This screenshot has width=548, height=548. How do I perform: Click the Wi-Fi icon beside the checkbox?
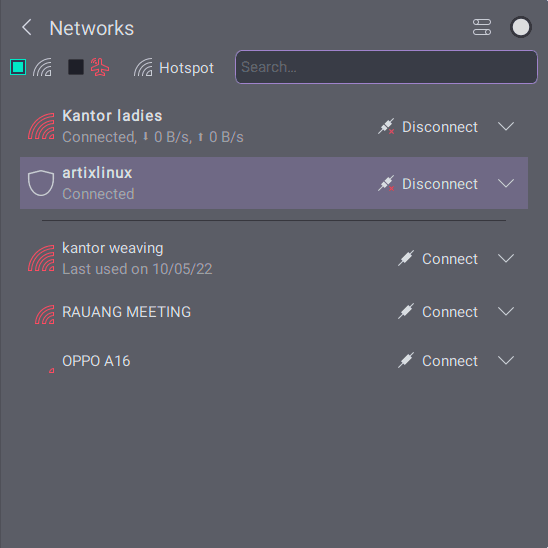pos(42,67)
